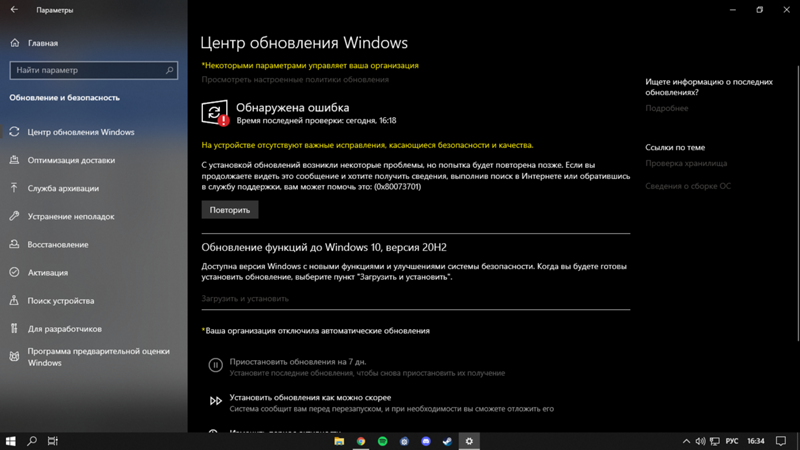The image size is (800, 450).
Task: Click the Обнаружена ошибка heading
Action: pyautogui.click(x=292, y=108)
